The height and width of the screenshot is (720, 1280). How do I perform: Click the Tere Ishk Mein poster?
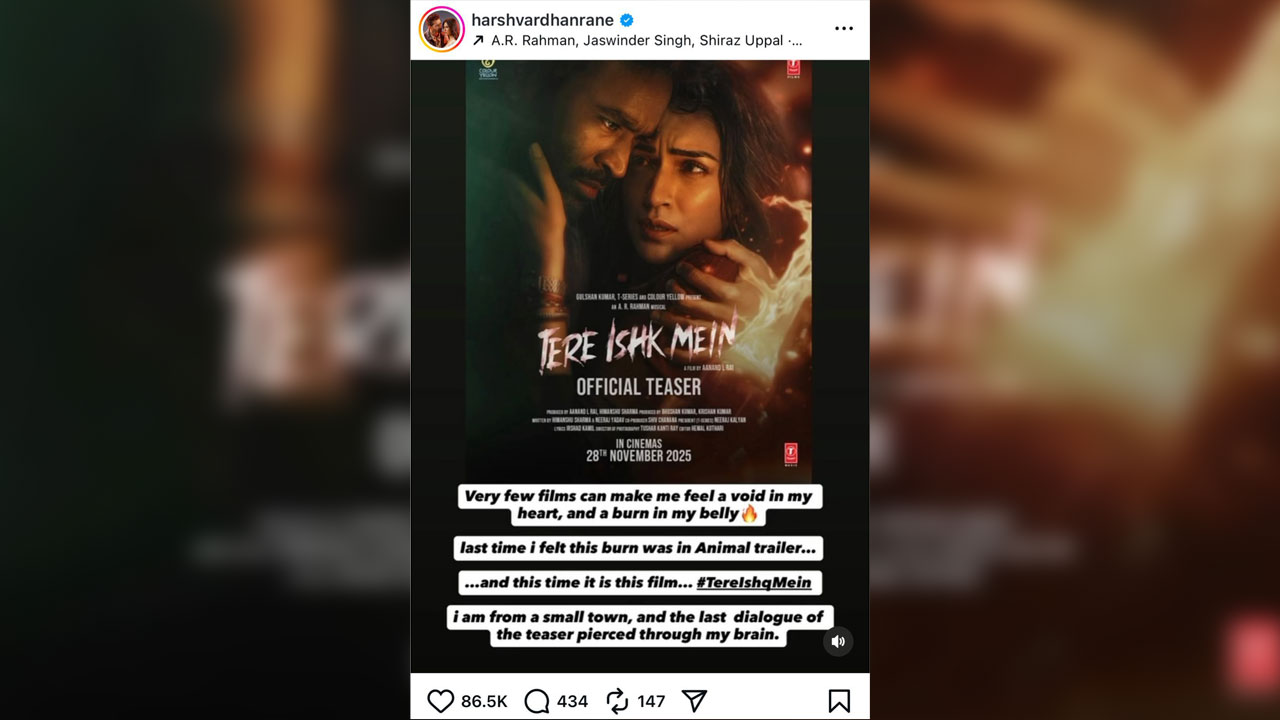click(x=639, y=270)
